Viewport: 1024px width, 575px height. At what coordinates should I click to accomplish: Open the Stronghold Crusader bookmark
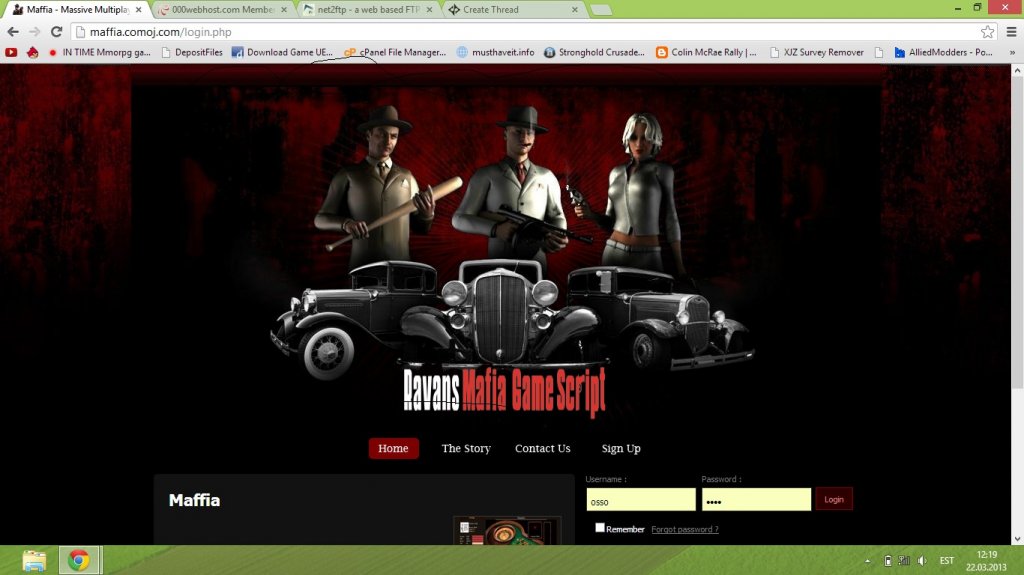[x=594, y=52]
